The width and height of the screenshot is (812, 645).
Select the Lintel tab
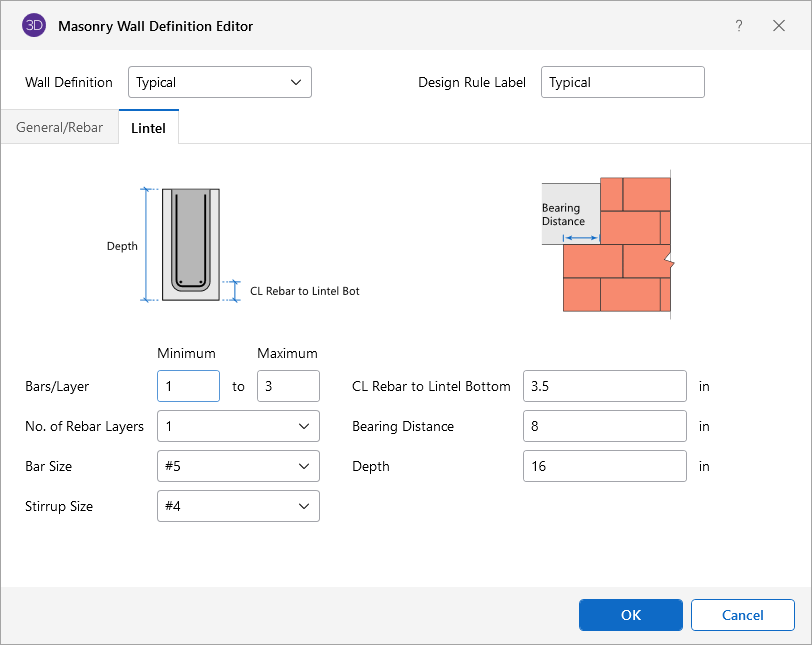(148, 128)
